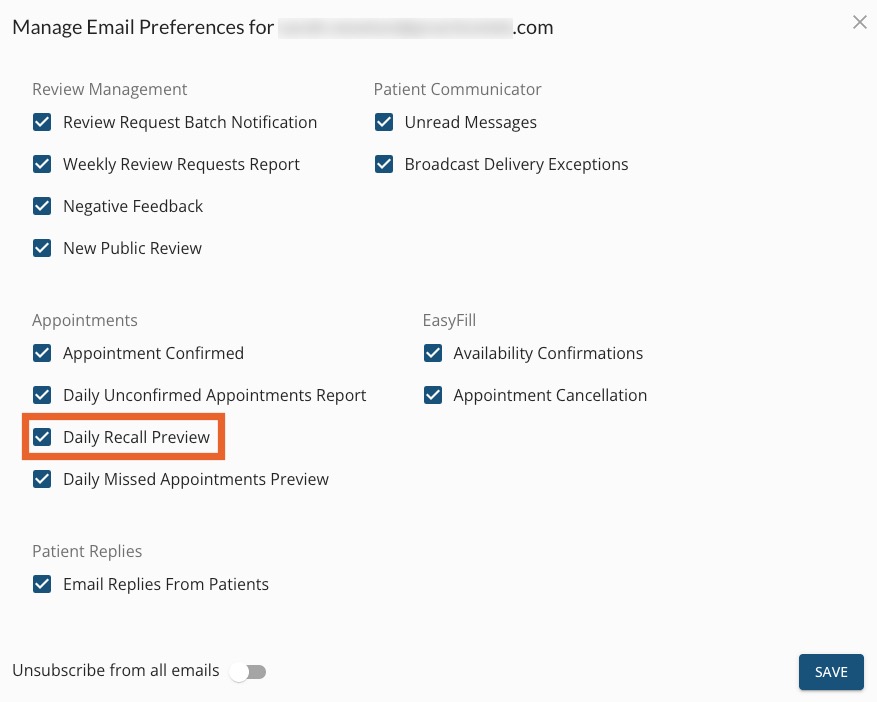
Task: Click the SAVE button
Action: pyautogui.click(x=831, y=671)
